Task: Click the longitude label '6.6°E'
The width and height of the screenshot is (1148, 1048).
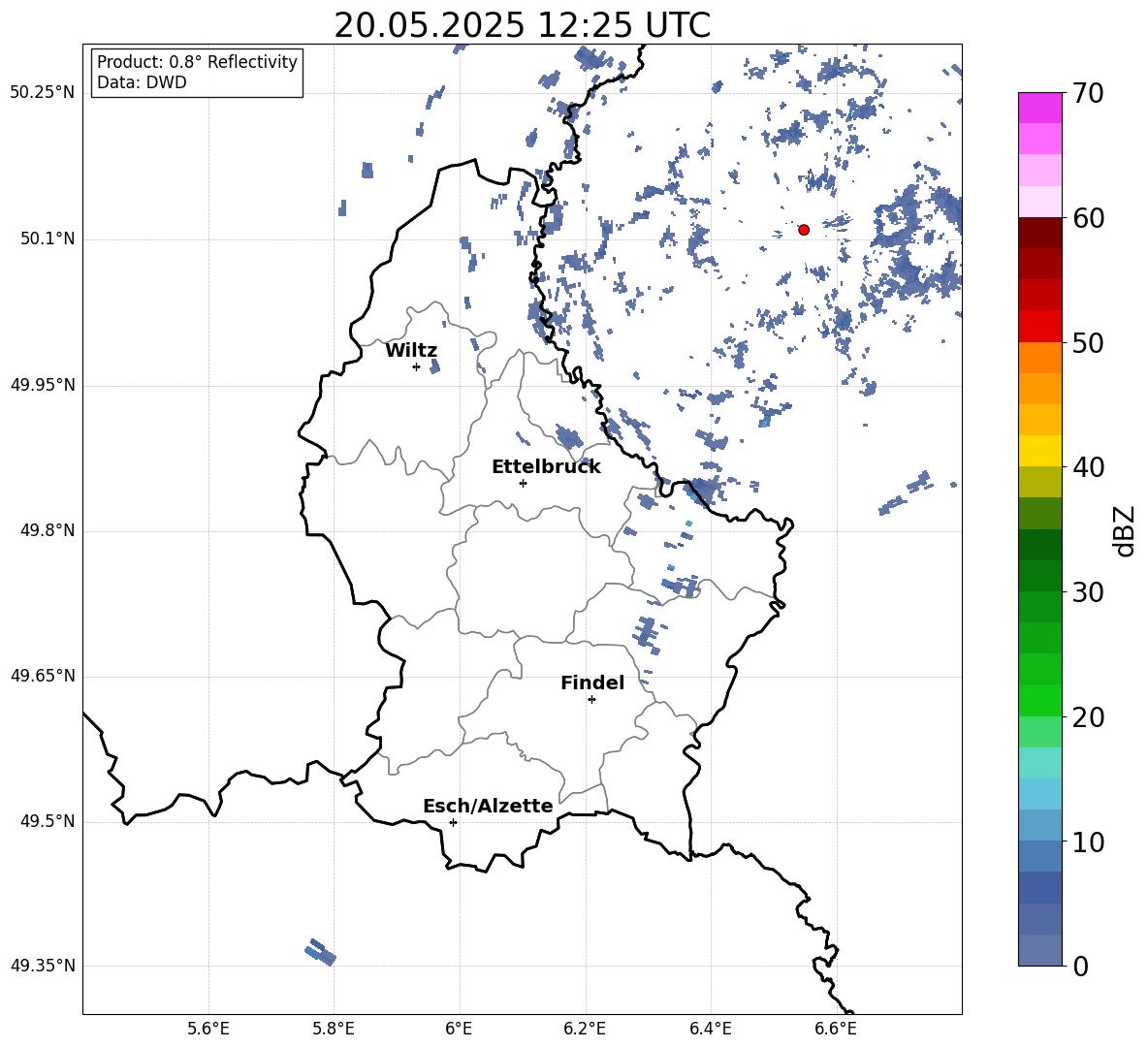Action: pos(836,1029)
